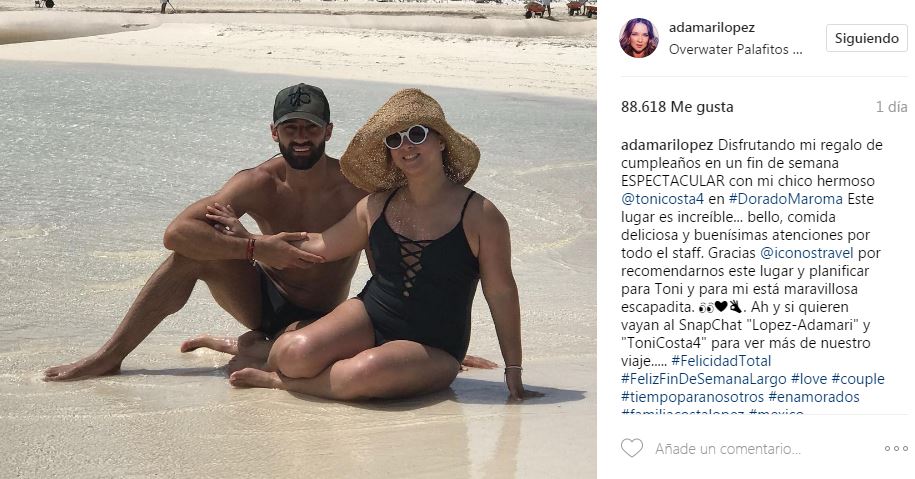Click adamarilopez username in the caption
This screenshot has width=915, height=479.
(666, 145)
